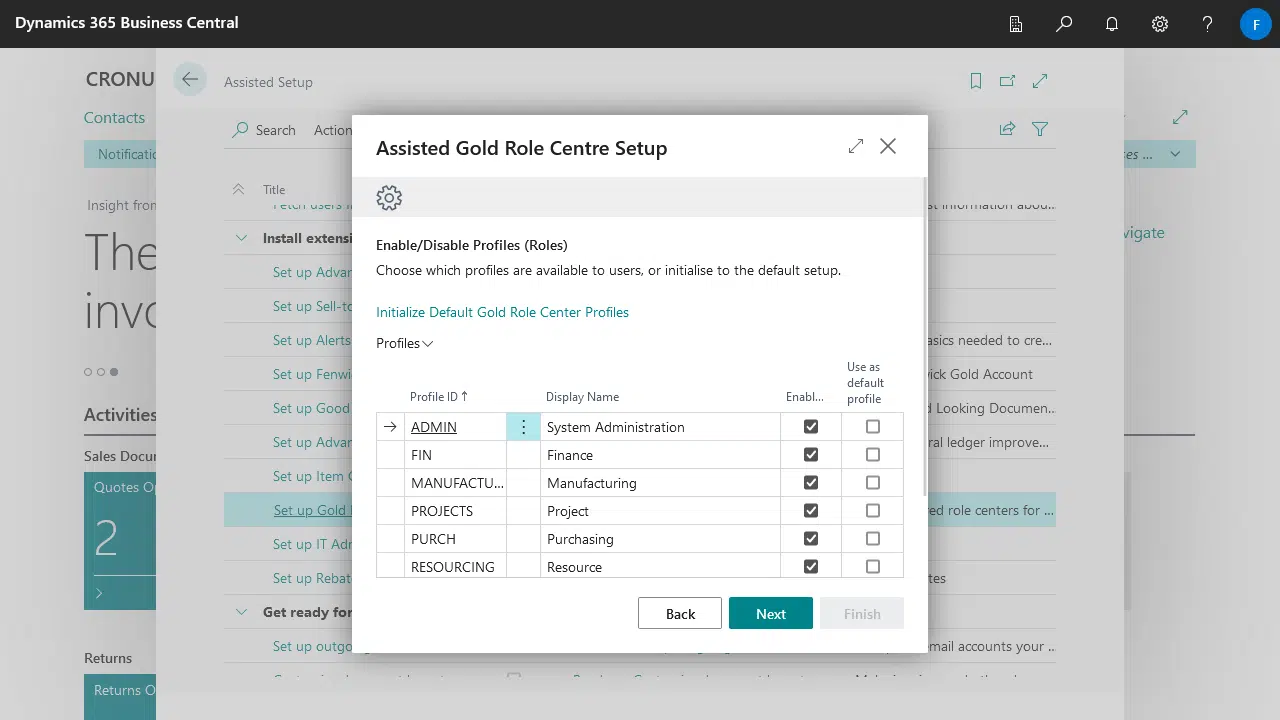Click Initialize Default Gold Role Center Profiles
The height and width of the screenshot is (720, 1280).
click(x=502, y=312)
